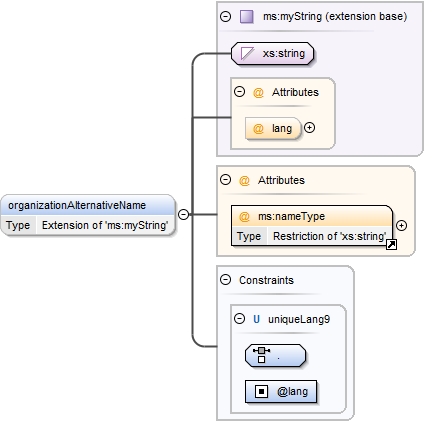
Task: Click the Type label in ms:nameType row
Action: [x=249, y=236]
